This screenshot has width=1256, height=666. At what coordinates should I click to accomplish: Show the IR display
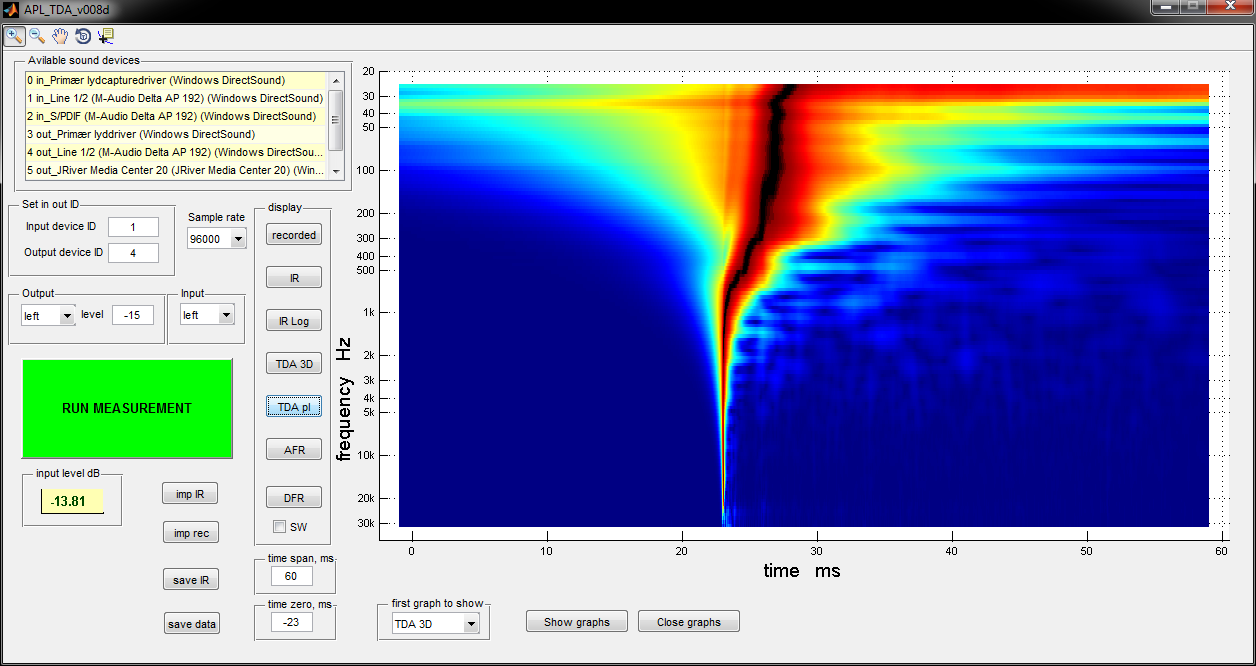[294, 277]
